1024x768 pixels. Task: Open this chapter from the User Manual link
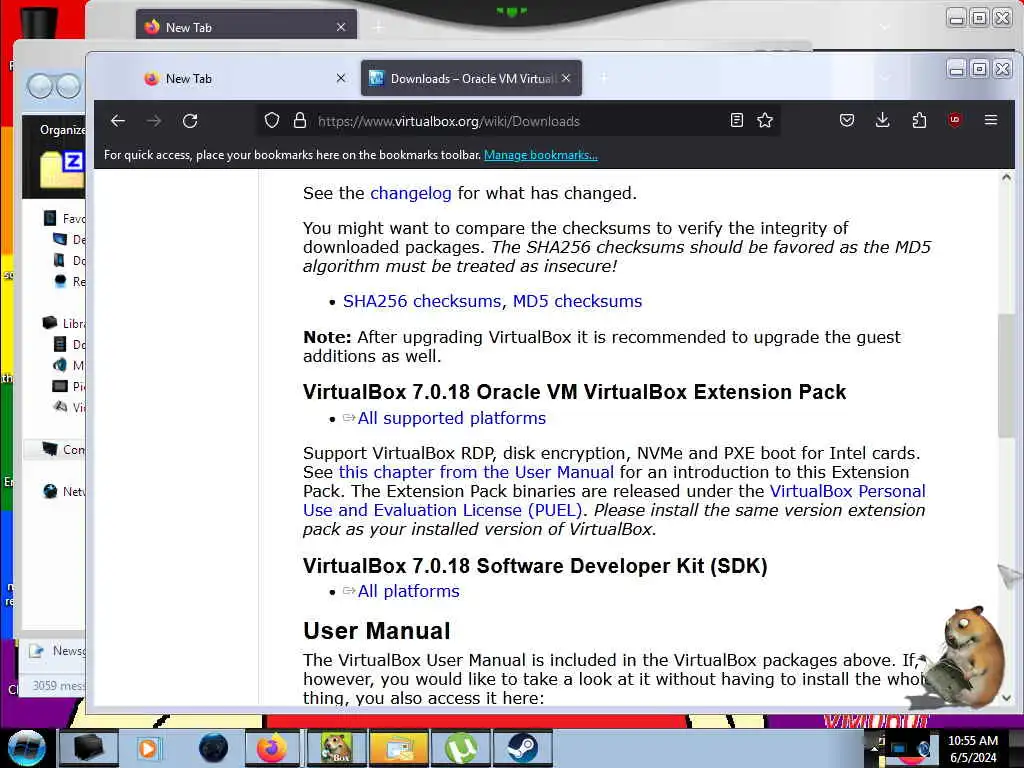coord(476,472)
